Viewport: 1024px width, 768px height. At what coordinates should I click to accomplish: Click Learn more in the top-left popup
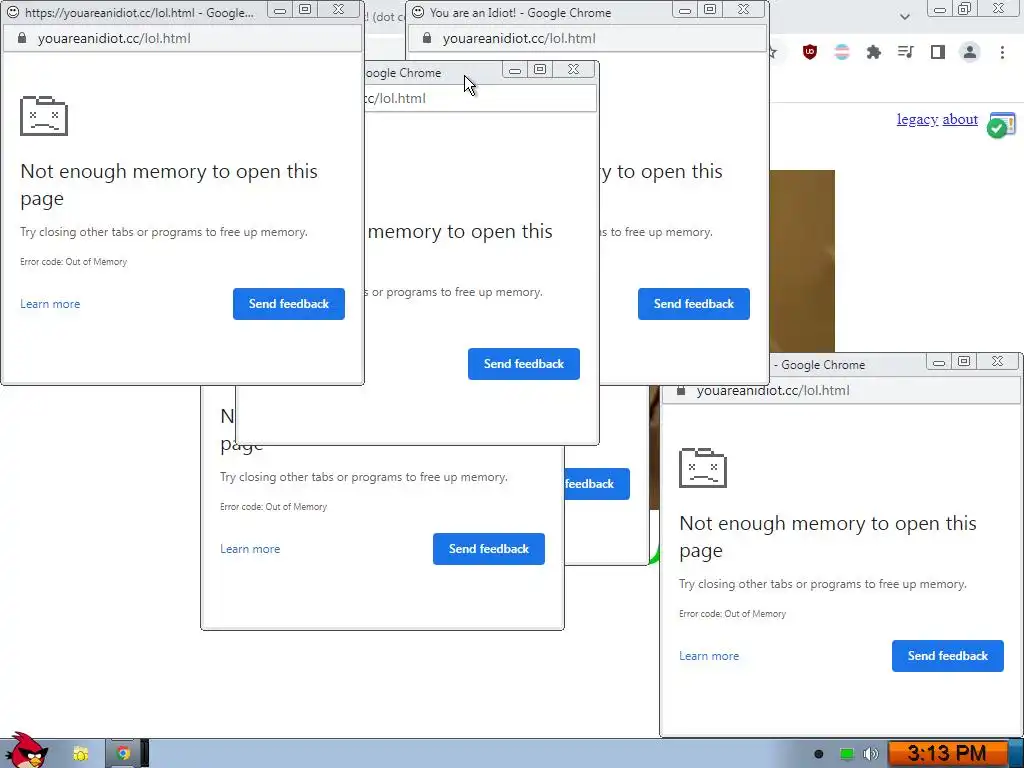[x=50, y=304]
